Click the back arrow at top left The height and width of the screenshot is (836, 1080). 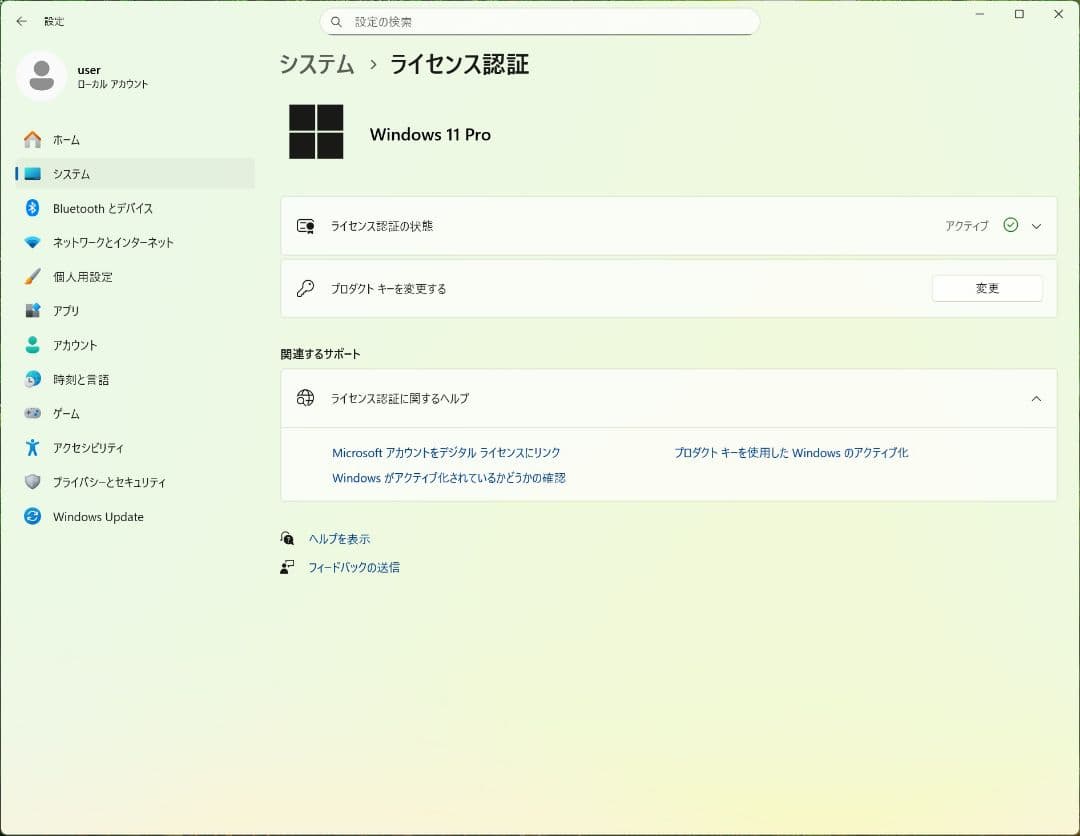(20, 21)
